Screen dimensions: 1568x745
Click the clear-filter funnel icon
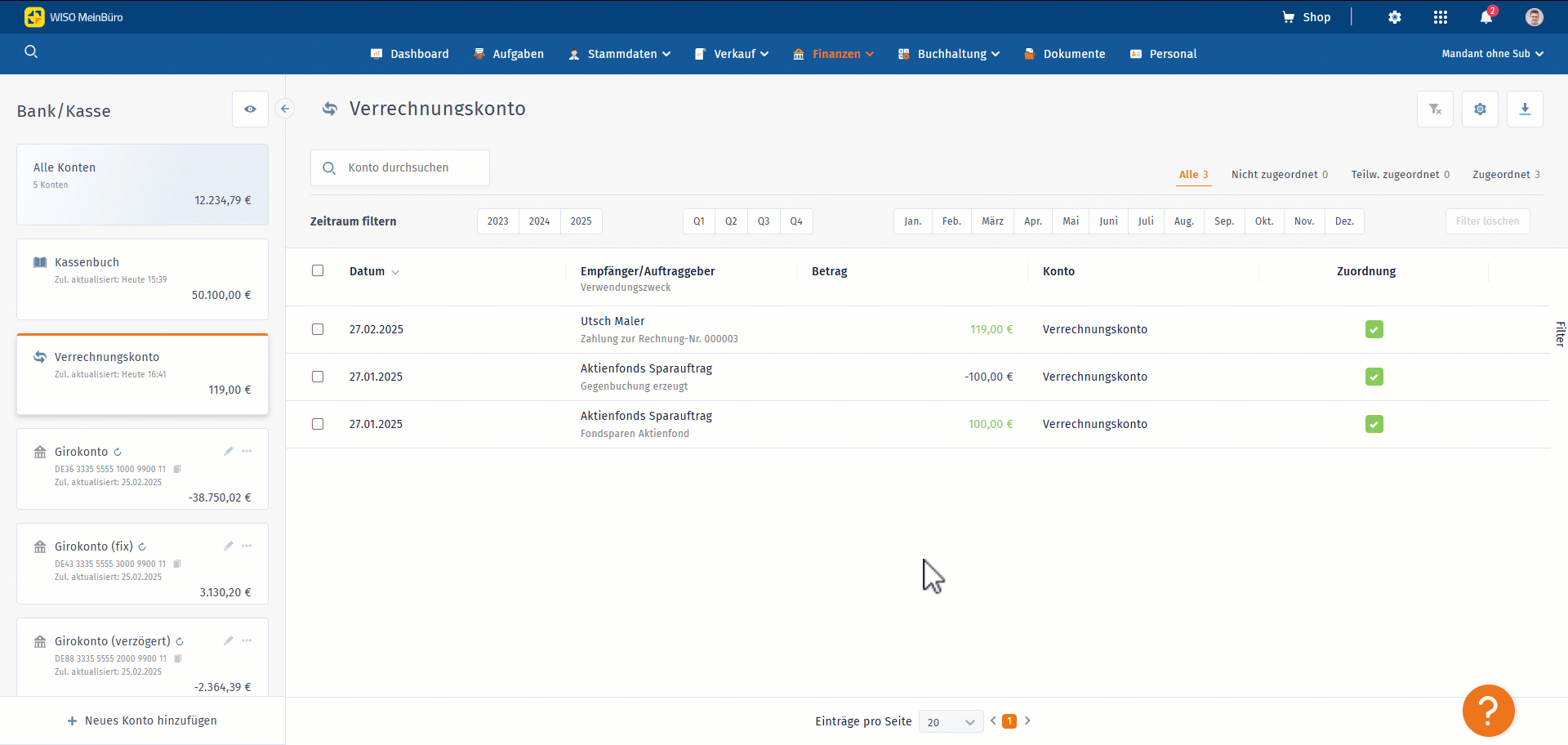coord(1435,109)
